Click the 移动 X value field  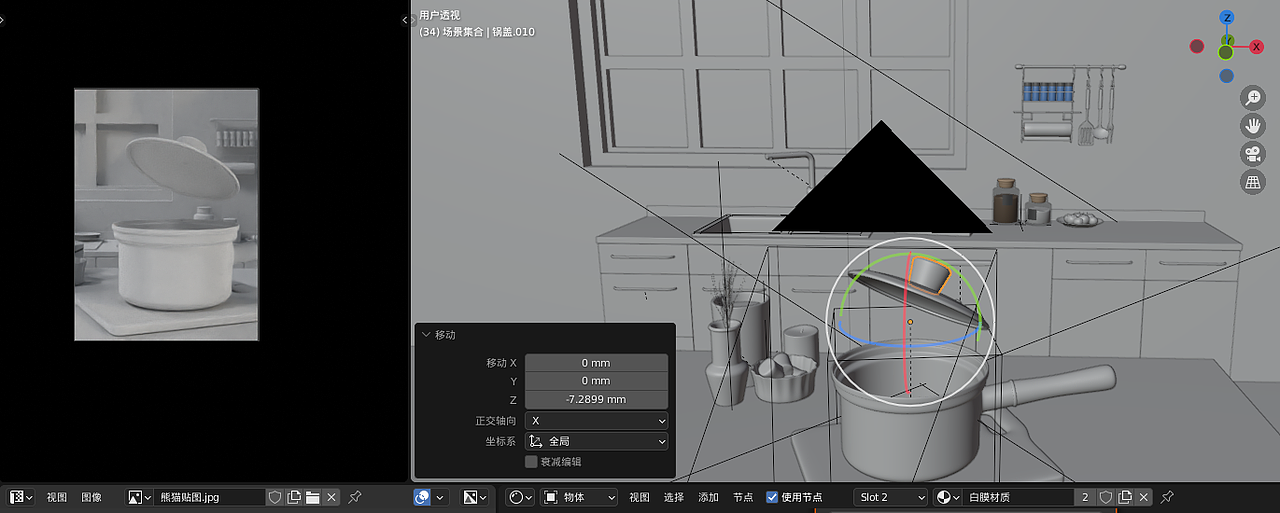(597, 363)
